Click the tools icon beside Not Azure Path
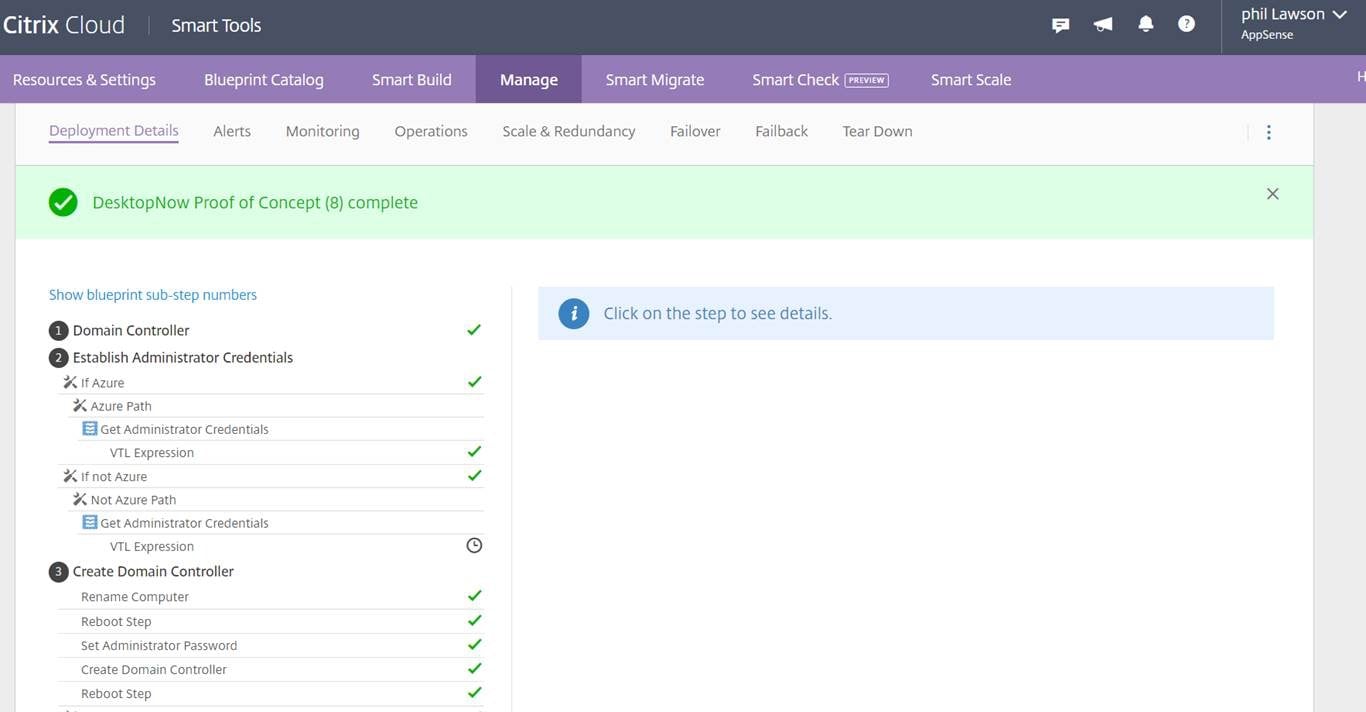 tap(80, 499)
